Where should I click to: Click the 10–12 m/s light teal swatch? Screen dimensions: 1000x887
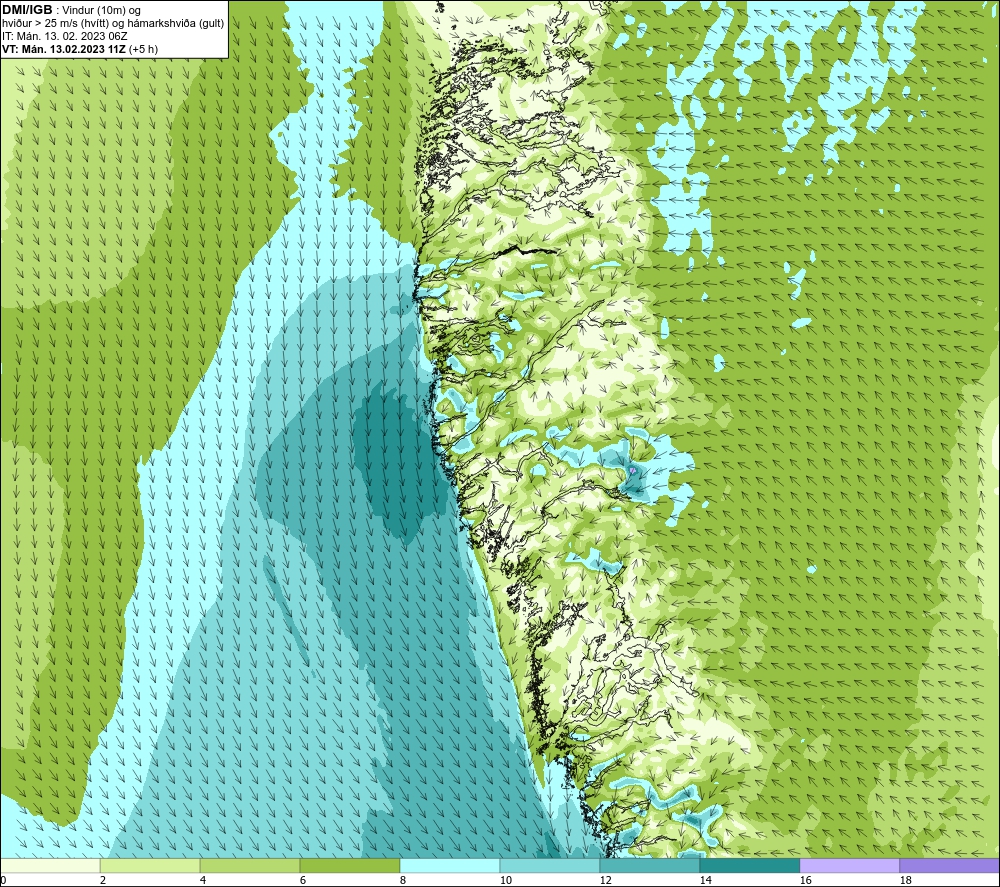coord(550,865)
